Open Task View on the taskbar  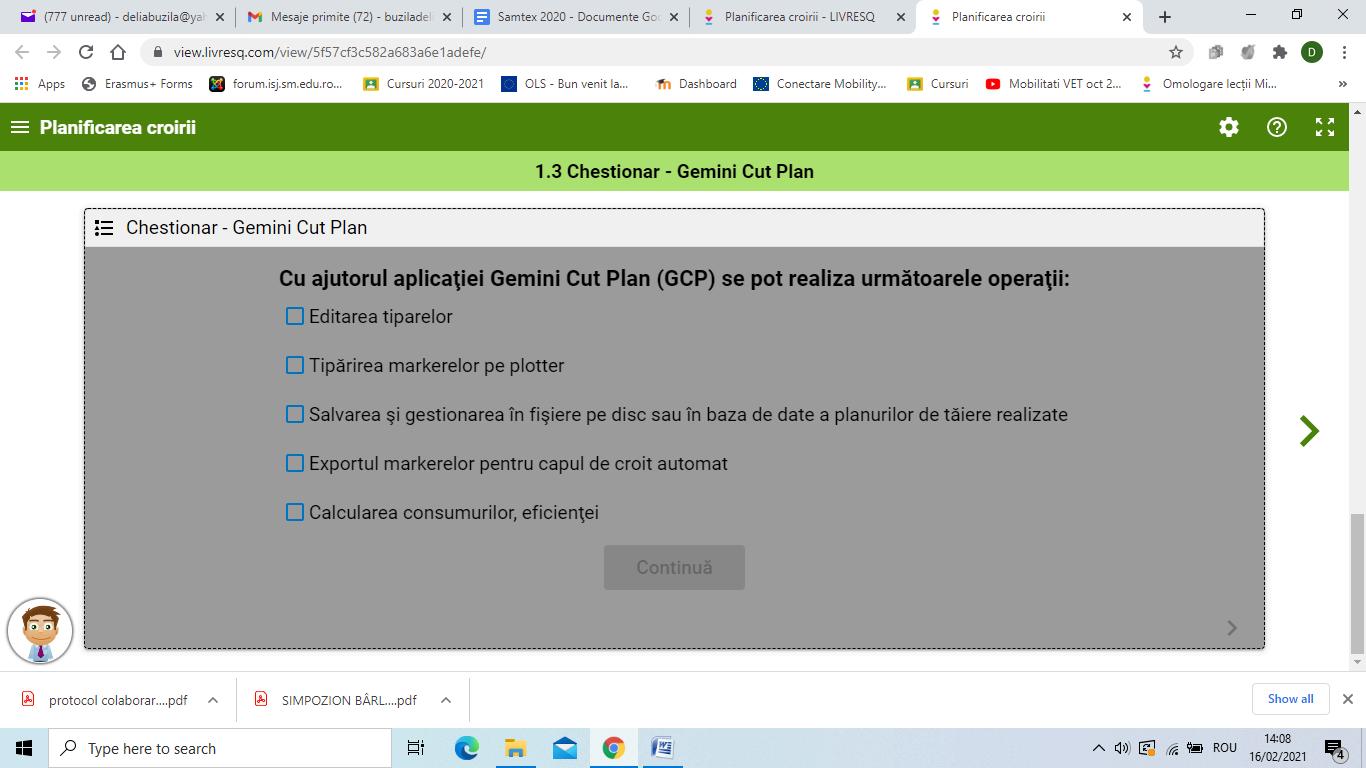click(416, 748)
